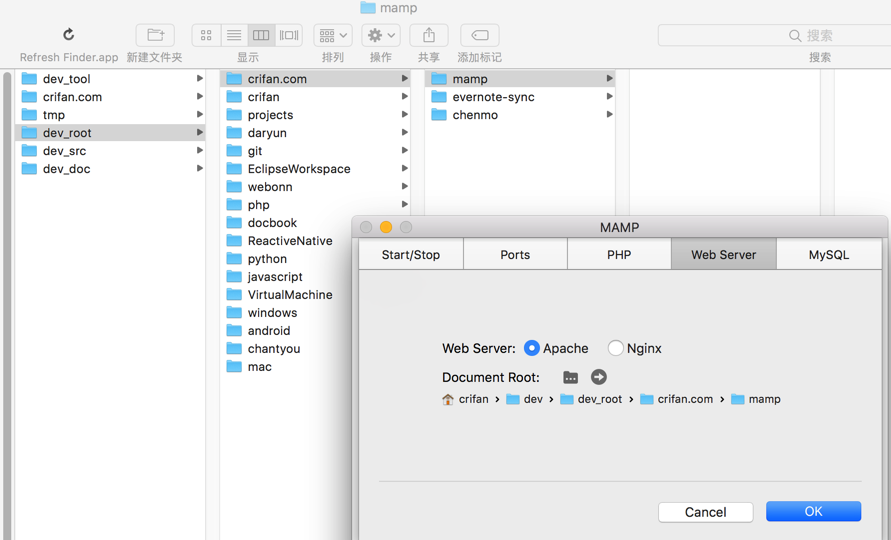Click the Refresh Finder.app toolbar icon
The image size is (891, 540).
coord(69,35)
